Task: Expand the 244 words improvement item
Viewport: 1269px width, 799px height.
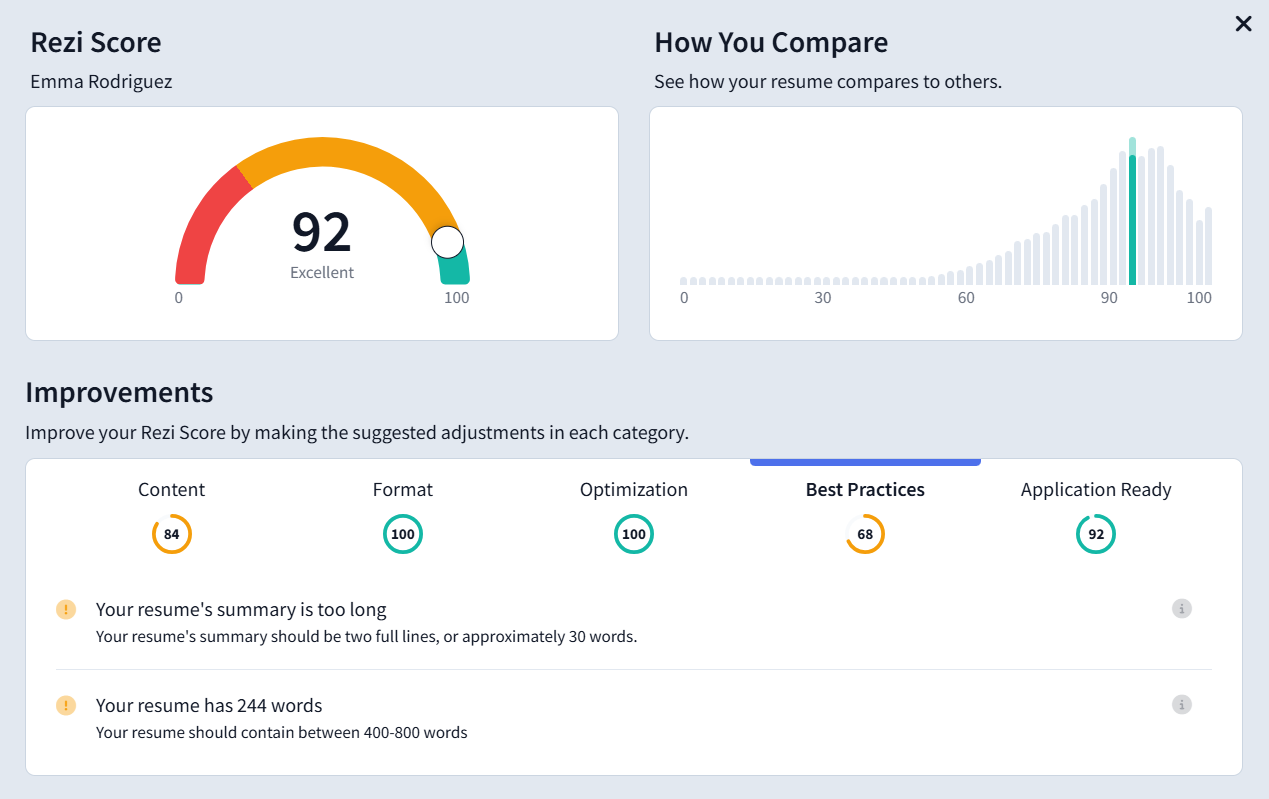Action: point(208,705)
